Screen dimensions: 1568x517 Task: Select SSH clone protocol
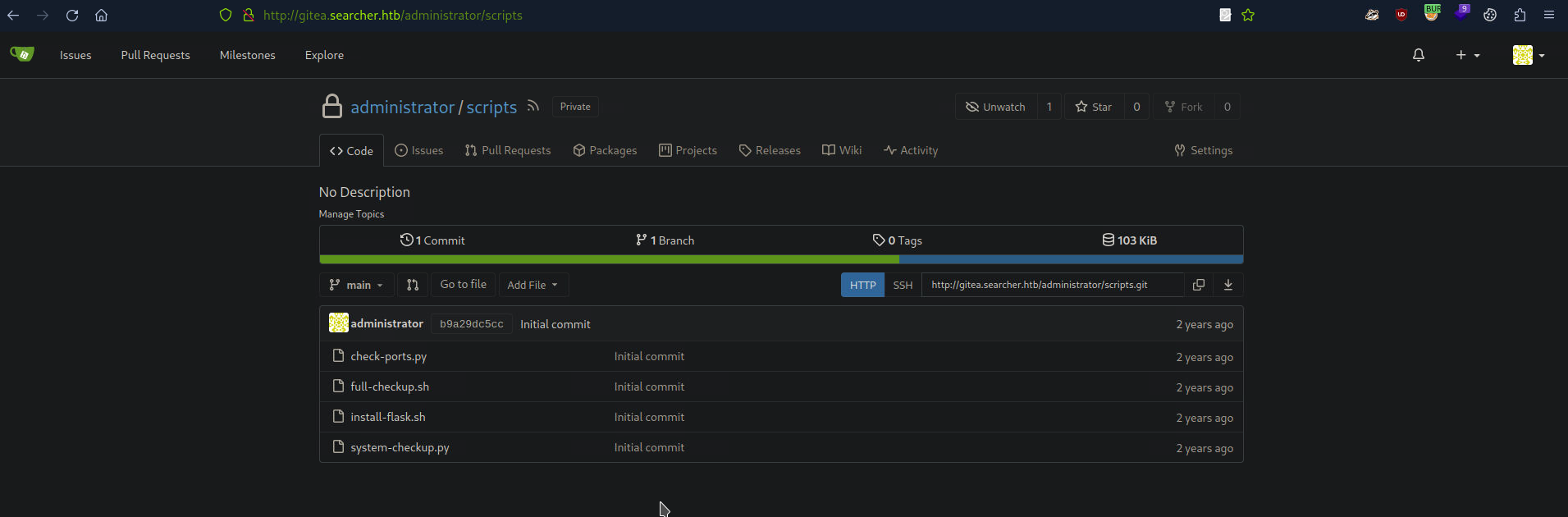click(x=903, y=285)
